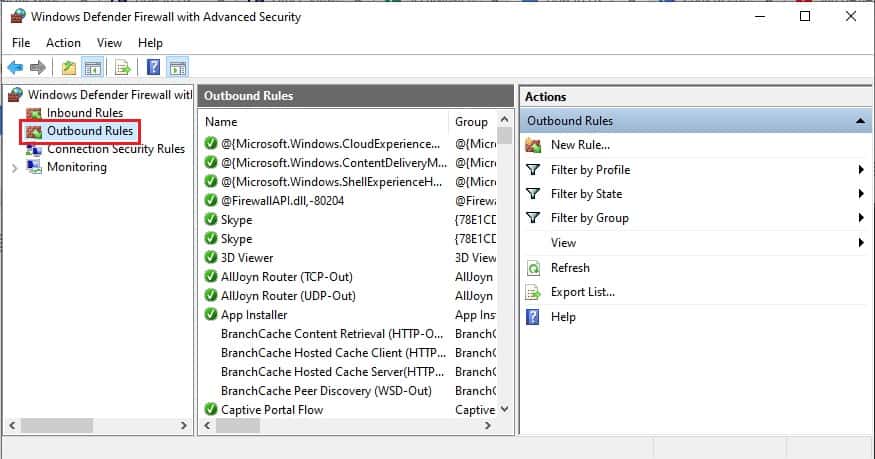875x459 pixels.
Task: Click the Export List toolbar icon
Action: pos(122,68)
